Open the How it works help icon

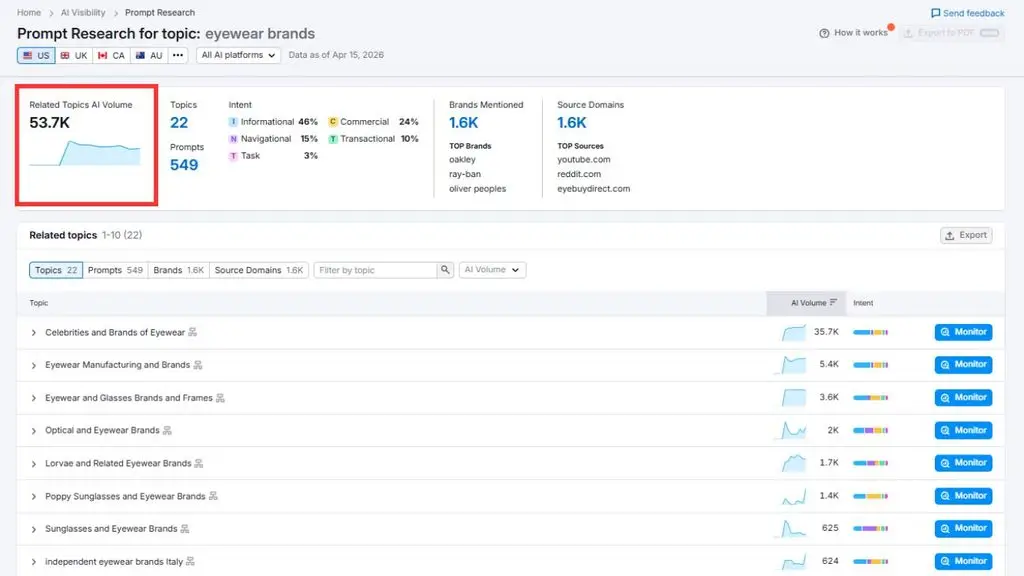click(x=824, y=33)
